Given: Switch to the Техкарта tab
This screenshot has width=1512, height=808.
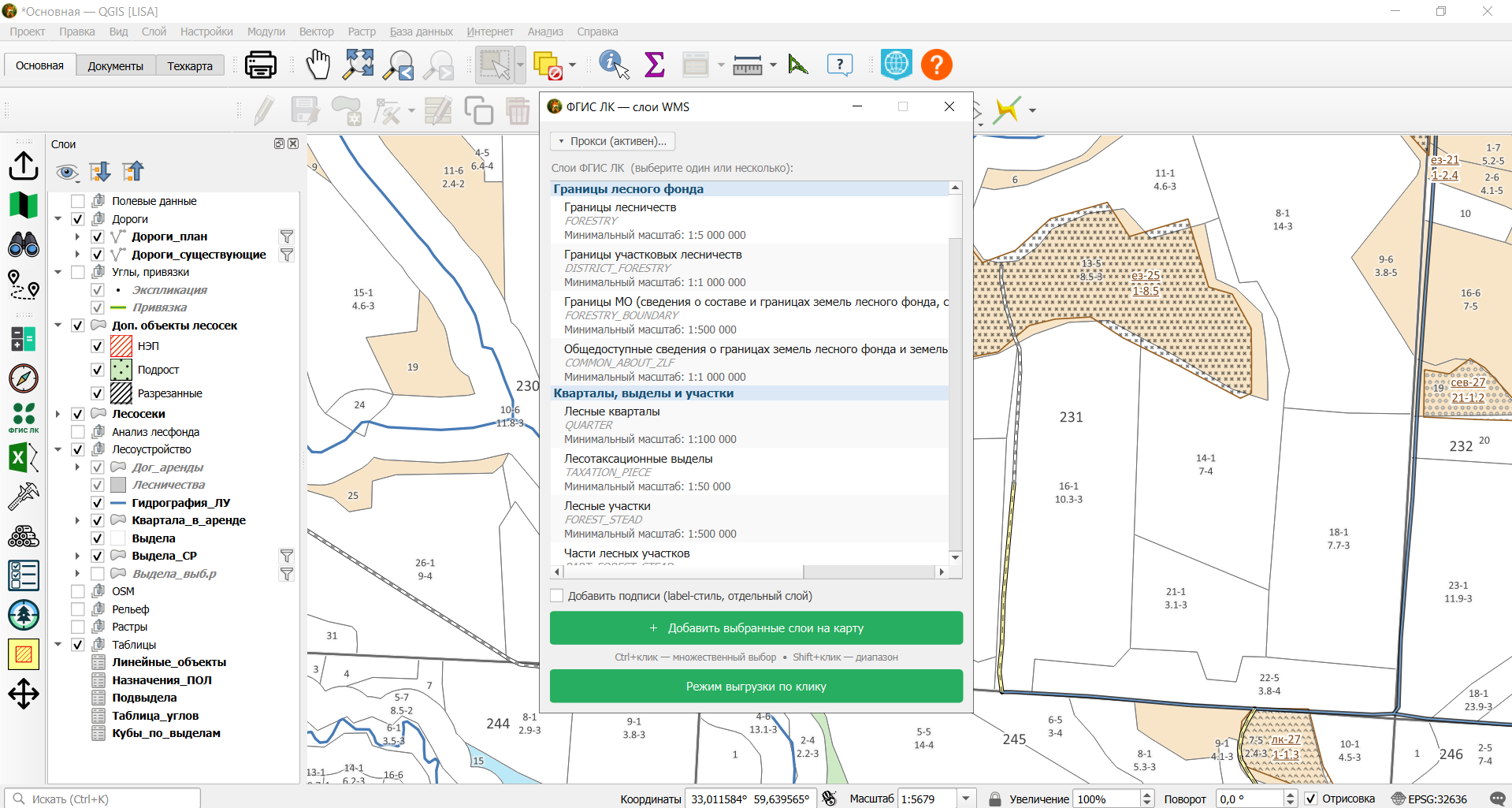Looking at the screenshot, I should [x=190, y=66].
